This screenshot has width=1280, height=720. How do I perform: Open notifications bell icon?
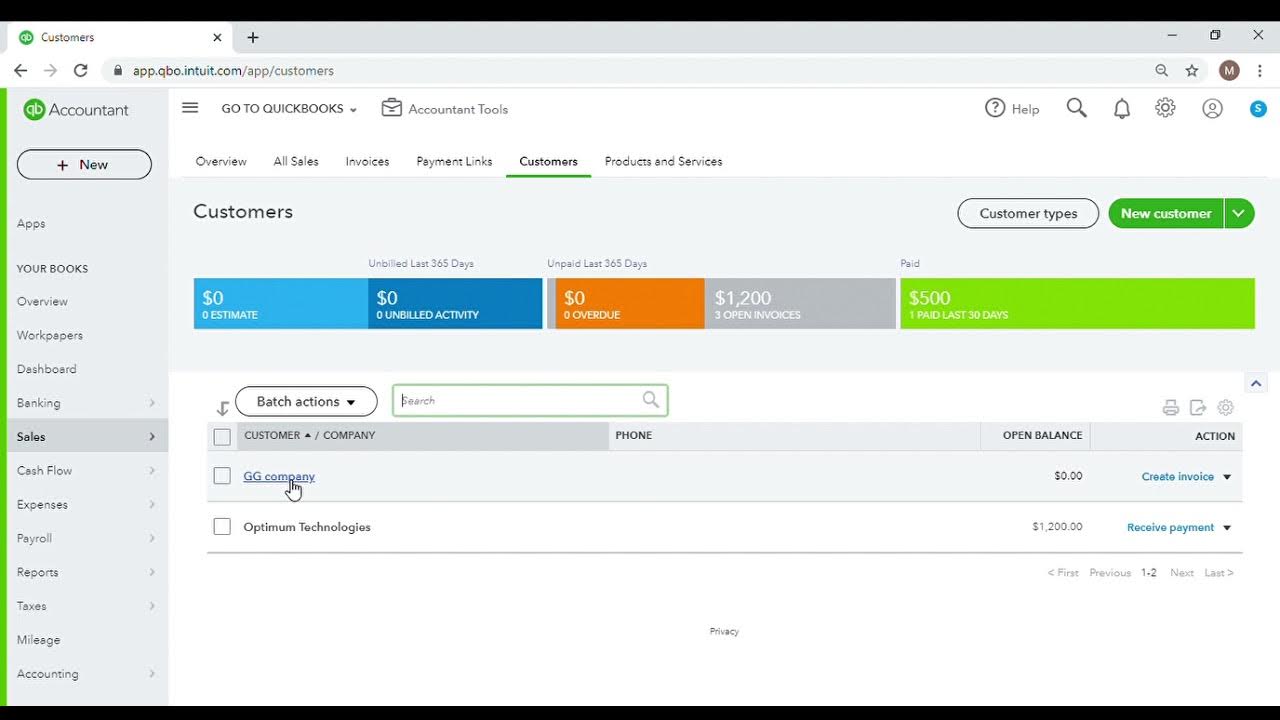(x=1122, y=109)
